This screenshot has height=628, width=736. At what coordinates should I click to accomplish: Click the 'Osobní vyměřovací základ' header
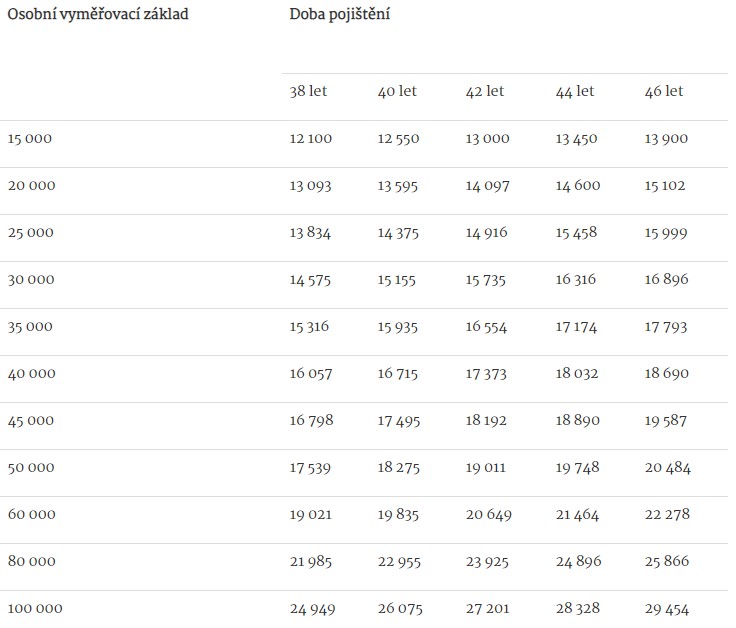click(98, 15)
